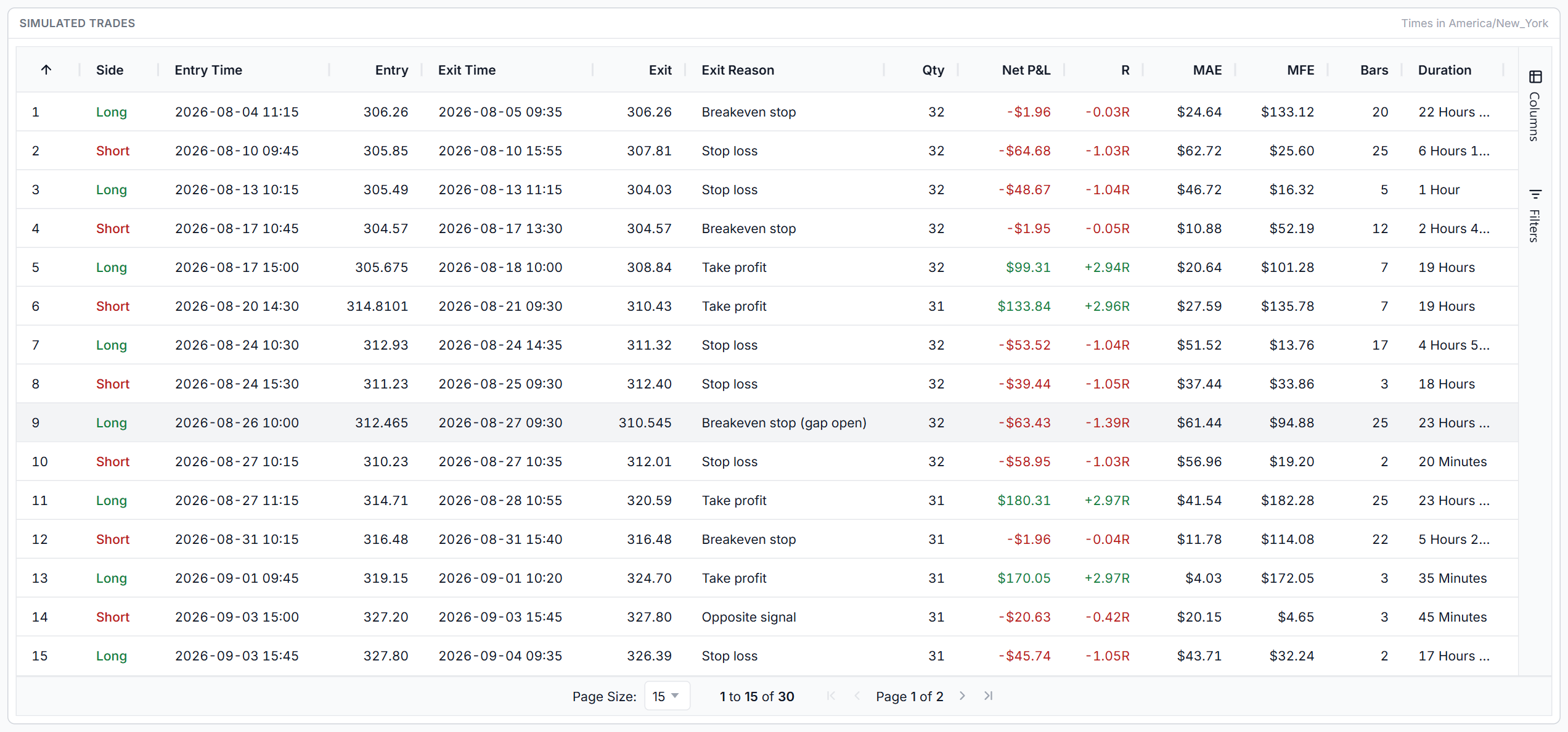
Task: Select exit time 2026-09-04 09:35
Action: (x=500, y=656)
